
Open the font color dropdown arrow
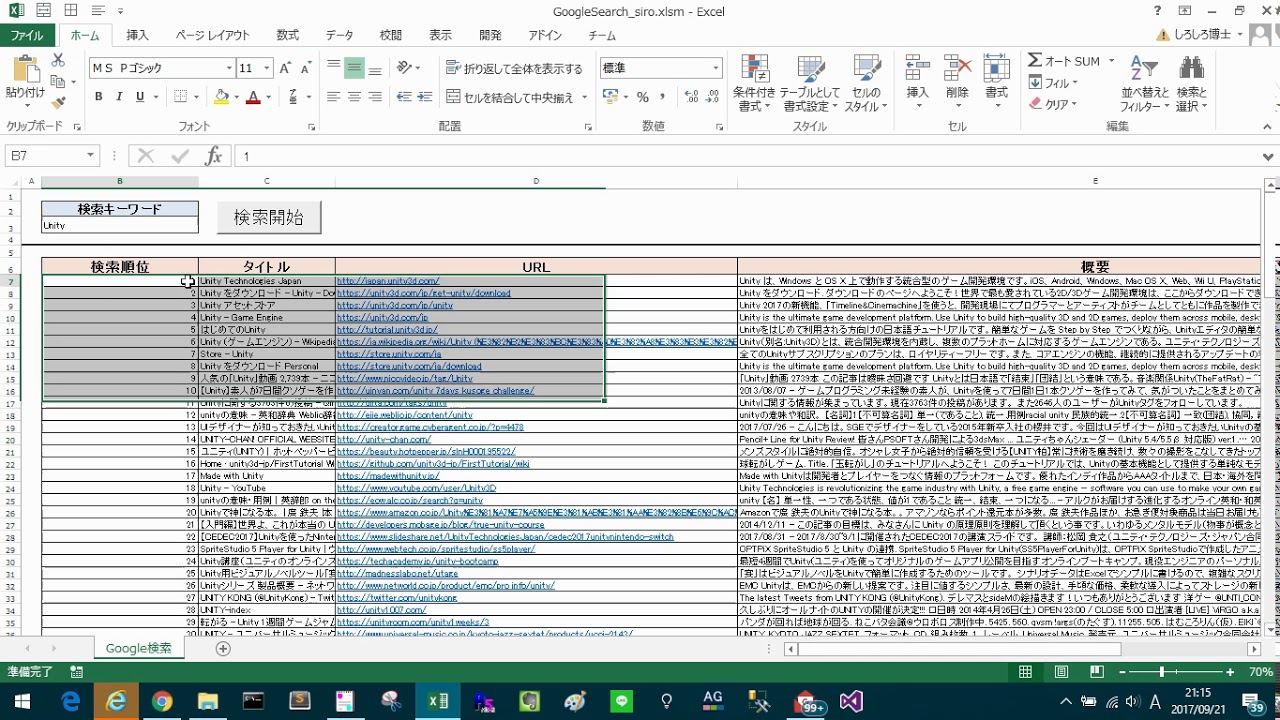click(x=268, y=97)
